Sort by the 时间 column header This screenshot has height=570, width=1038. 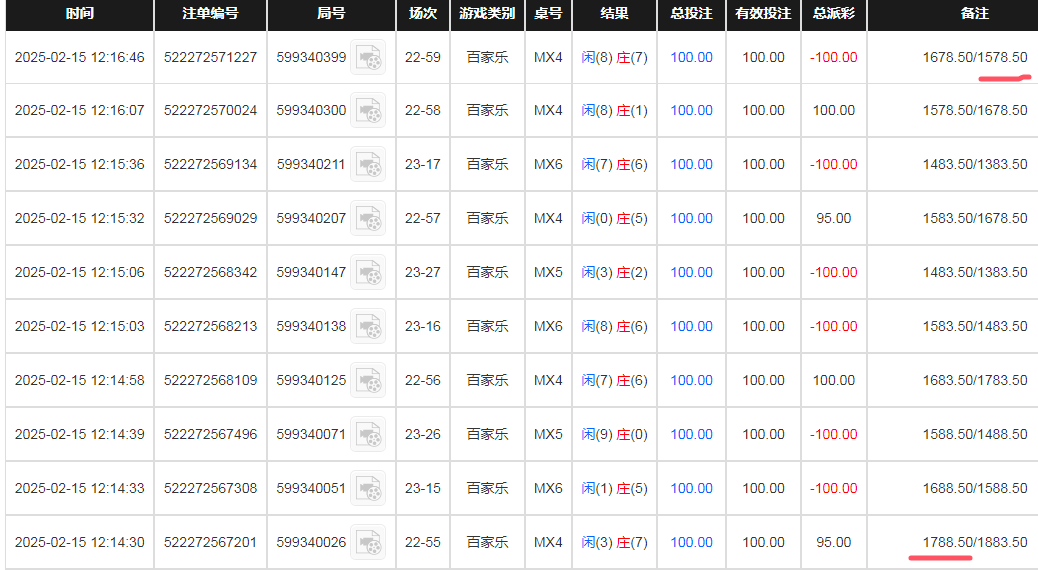80,15
